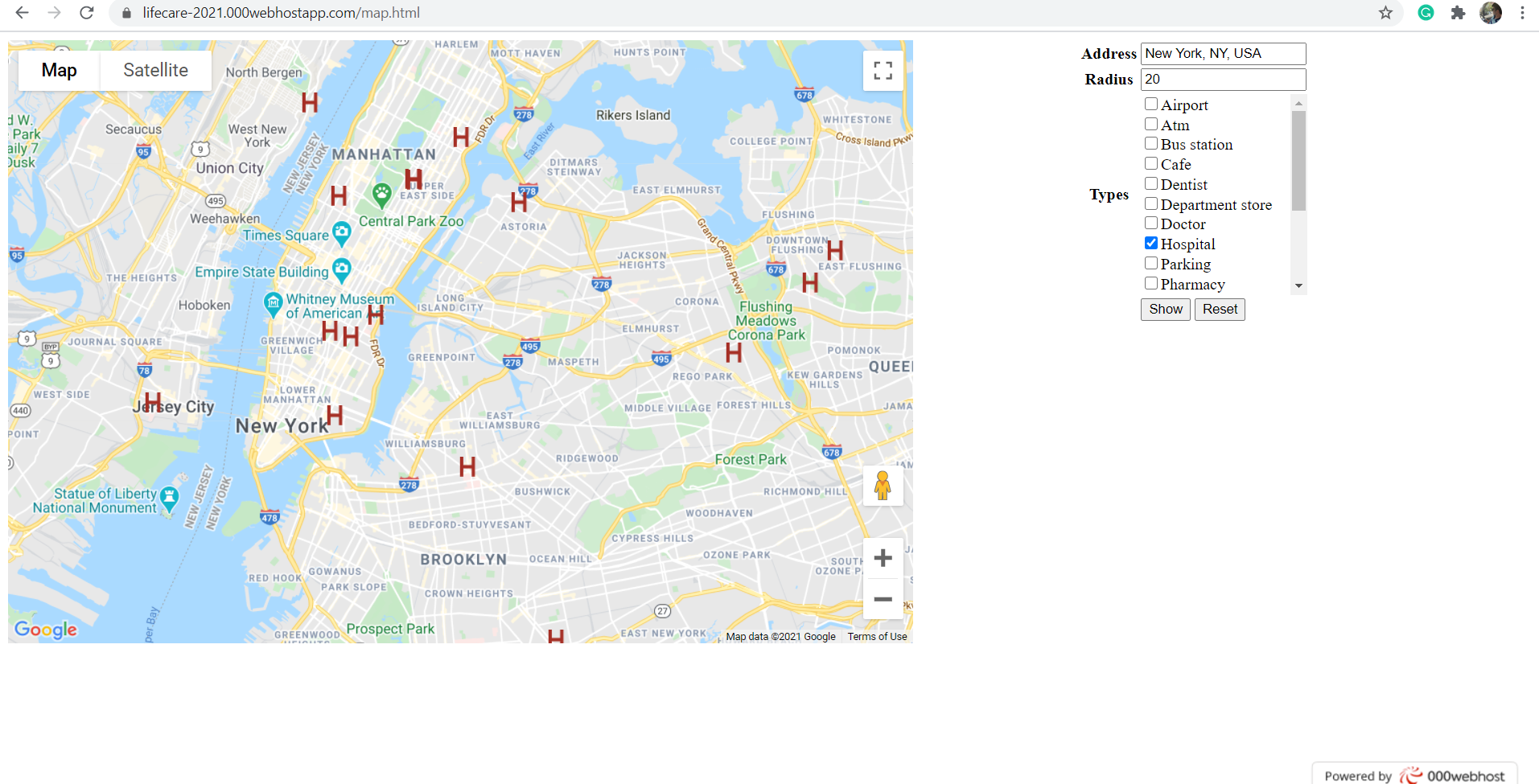
Task: Bookmark this page with the star icon
Action: (1385, 13)
